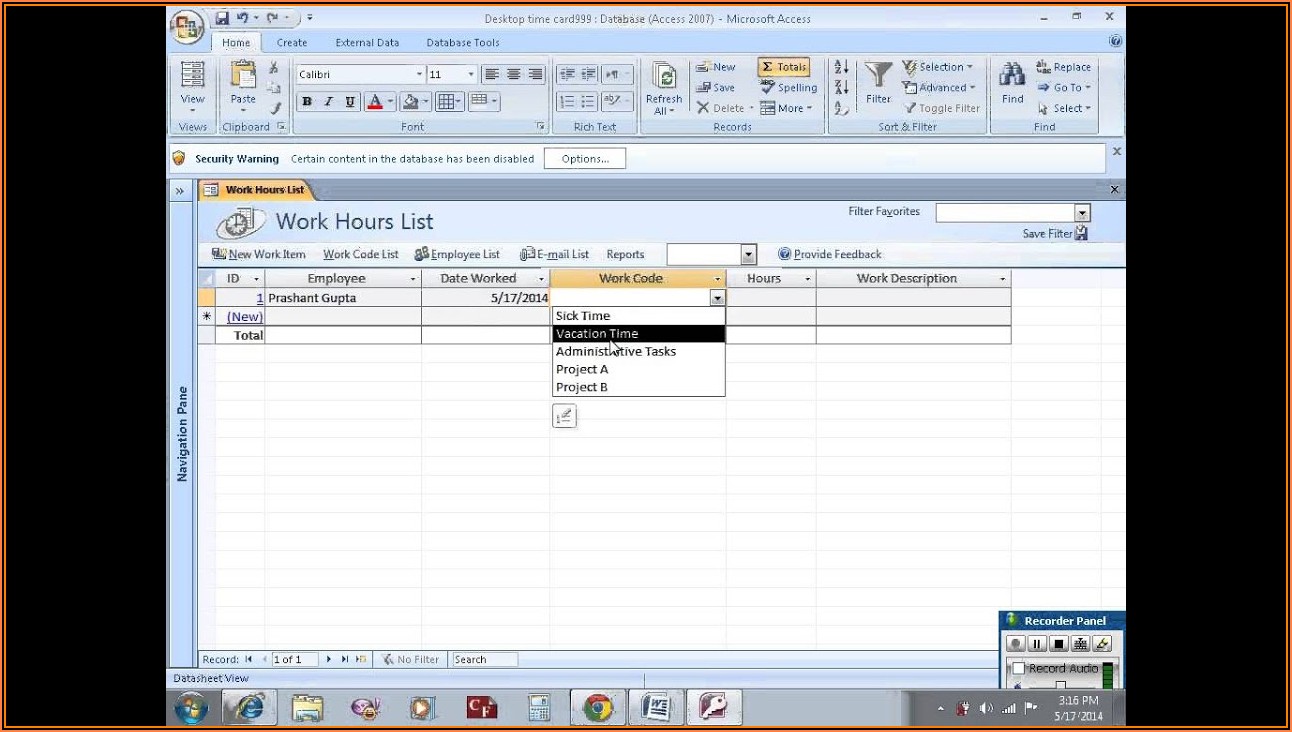
Task: Click the Options button in security warning
Action: [585, 159]
